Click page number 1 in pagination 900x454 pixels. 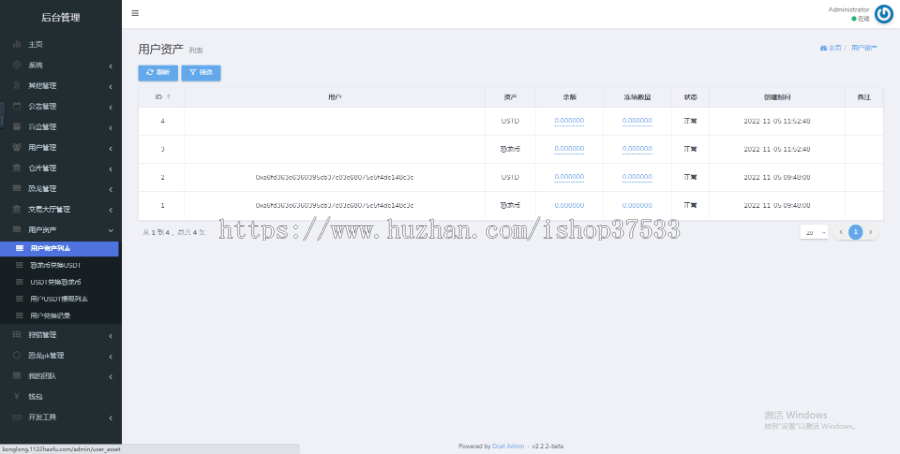pyautogui.click(x=855, y=232)
